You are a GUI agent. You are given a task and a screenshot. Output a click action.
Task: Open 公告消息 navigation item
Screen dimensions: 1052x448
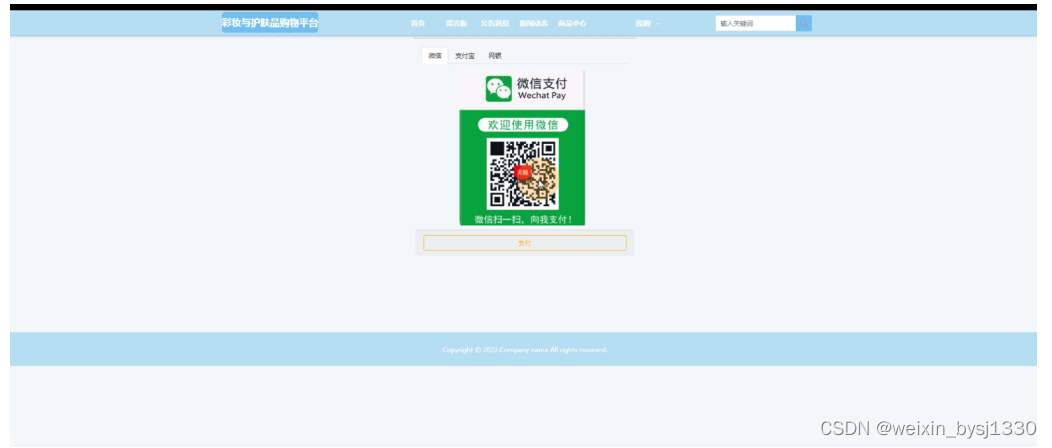[x=494, y=23]
